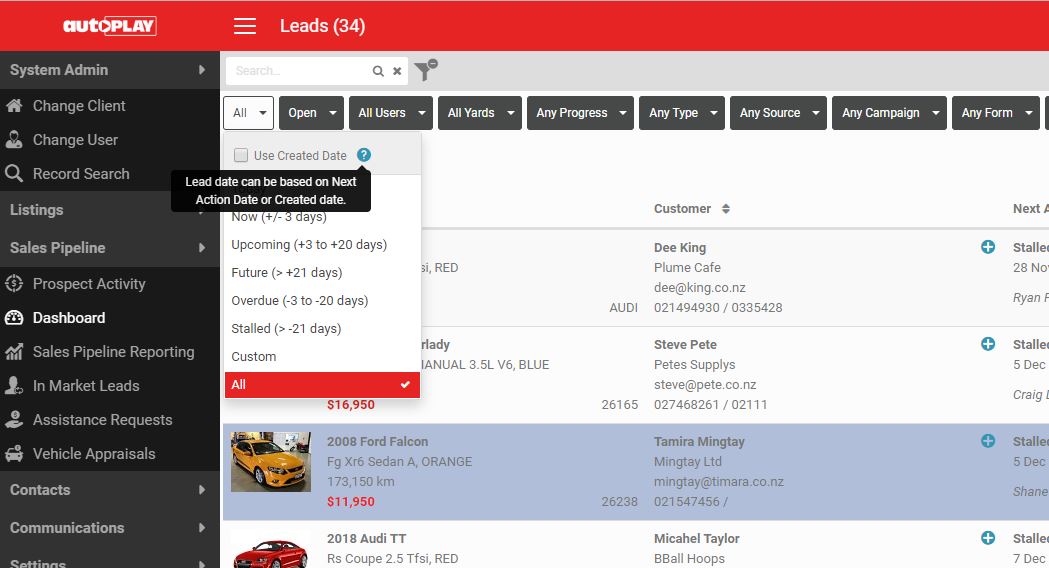Viewport: 1049px width, 568px height.
Task: Click the Record Search magnifier icon
Action: coord(14,174)
